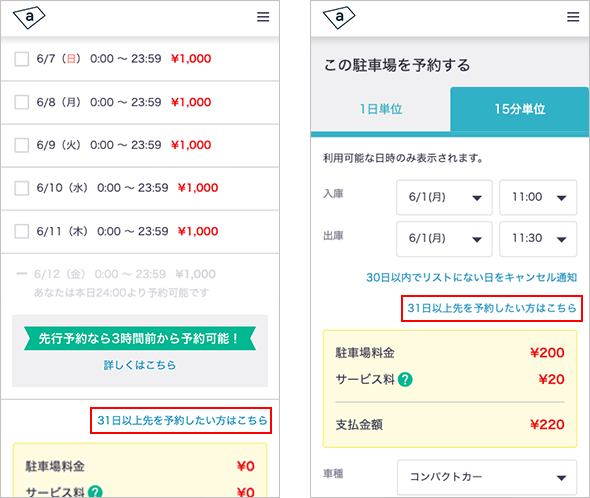
Task: Expand 車種 dropdown showing コンパクトカー
Action: point(487,477)
